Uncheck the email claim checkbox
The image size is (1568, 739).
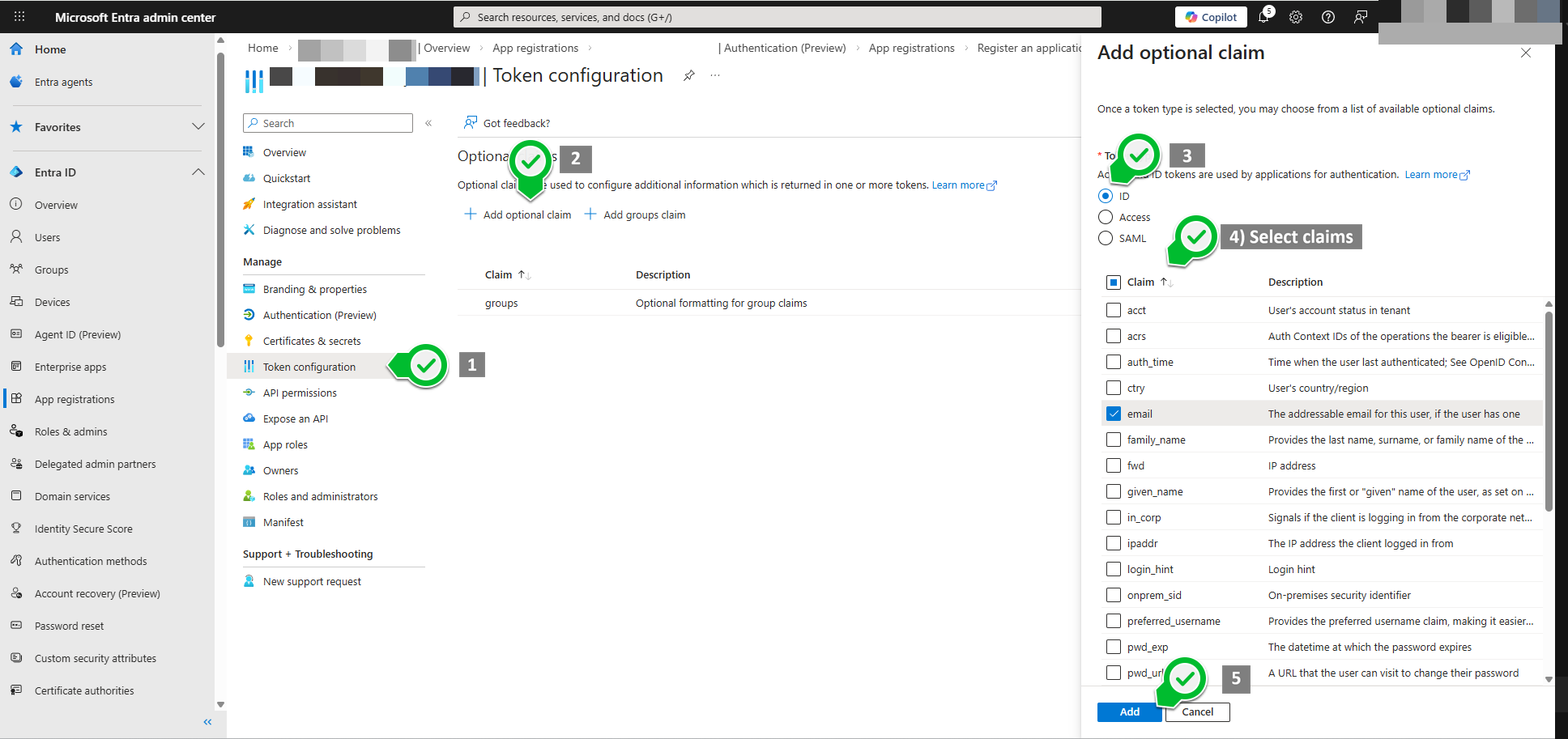pos(1114,414)
